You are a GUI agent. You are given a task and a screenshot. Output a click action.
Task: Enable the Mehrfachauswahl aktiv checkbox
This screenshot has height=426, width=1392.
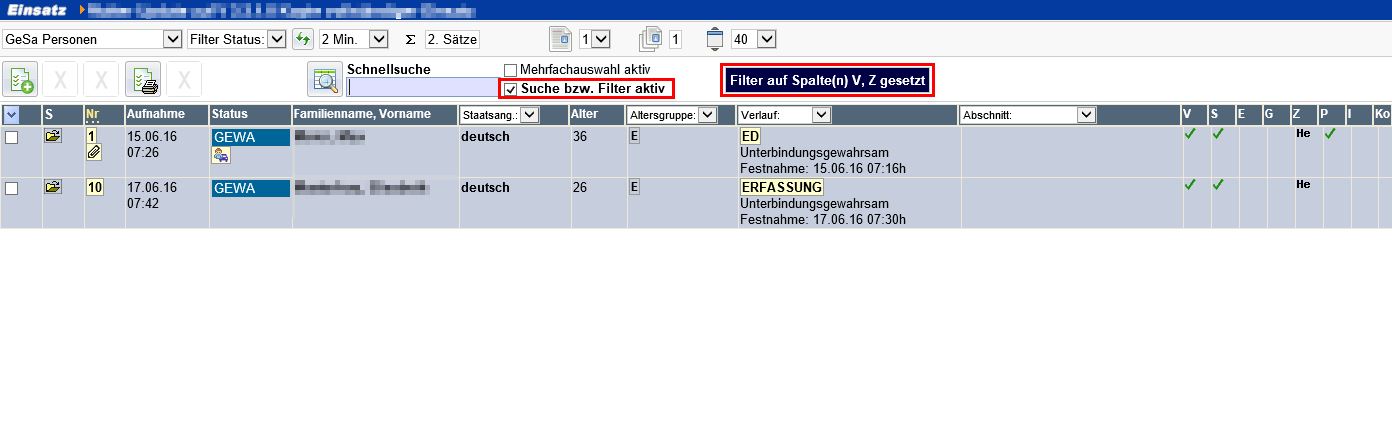point(510,70)
